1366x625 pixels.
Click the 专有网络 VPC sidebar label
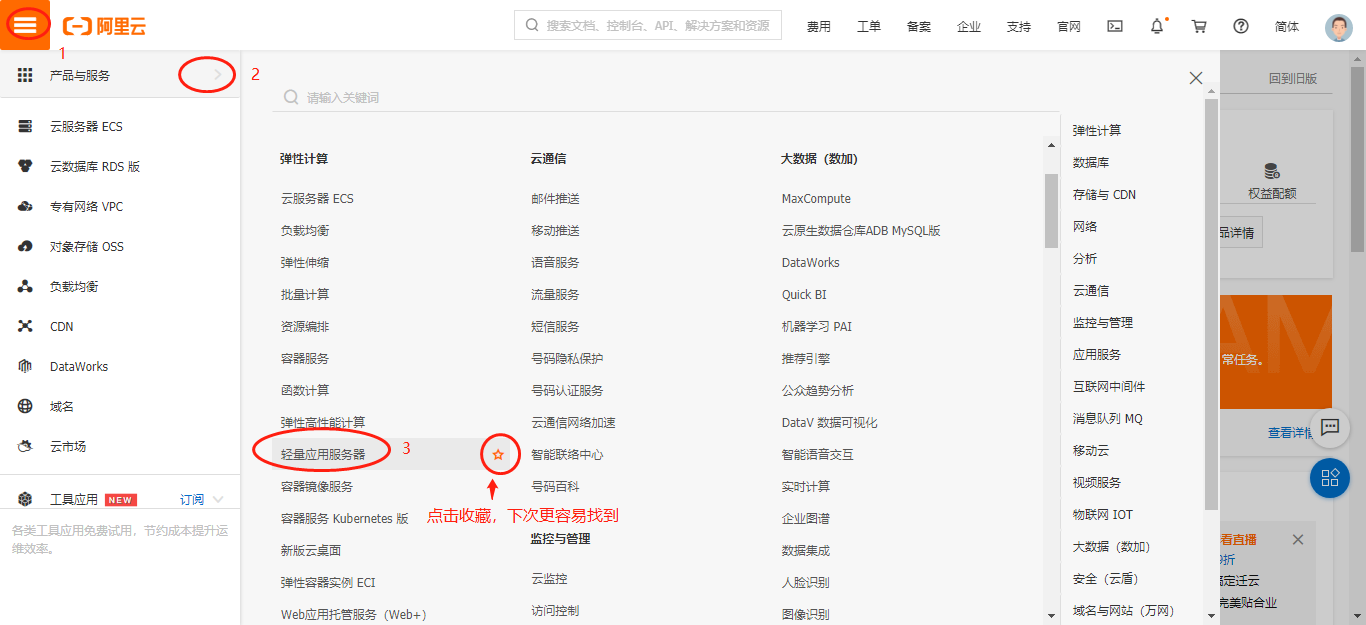86,207
